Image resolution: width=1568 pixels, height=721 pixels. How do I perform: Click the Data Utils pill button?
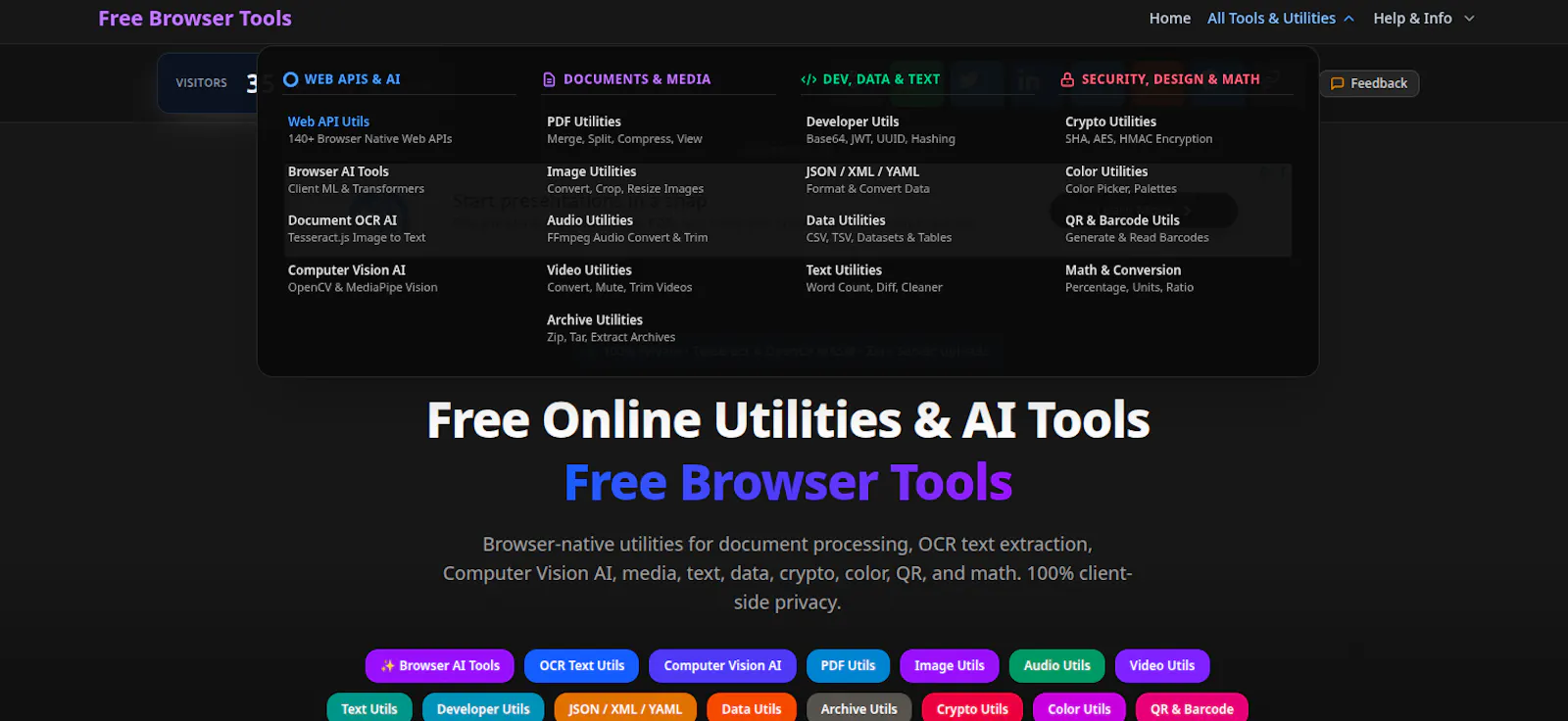752,708
